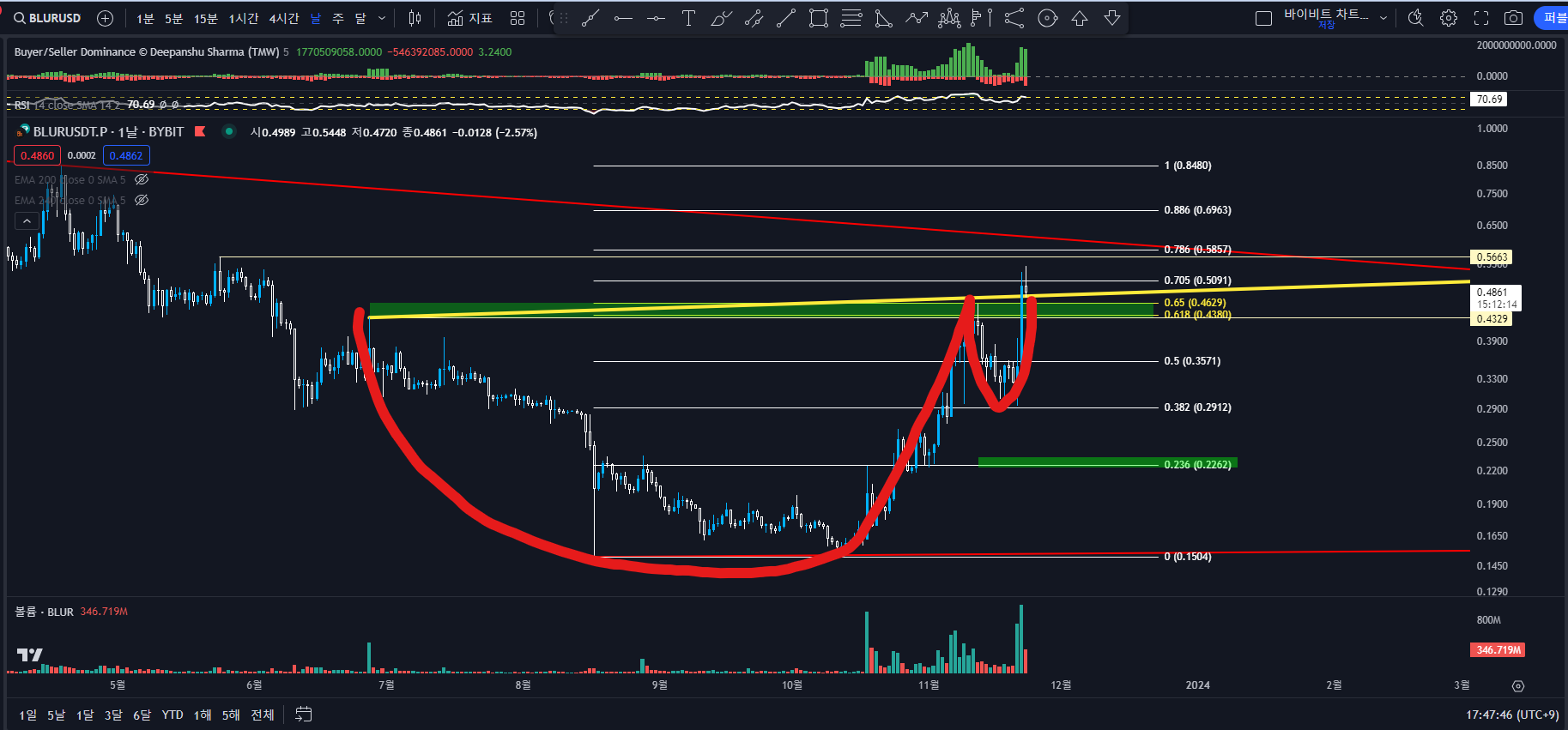The height and width of the screenshot is (730, 1568).
Task: Select the YTD date range
Action: 173,715
